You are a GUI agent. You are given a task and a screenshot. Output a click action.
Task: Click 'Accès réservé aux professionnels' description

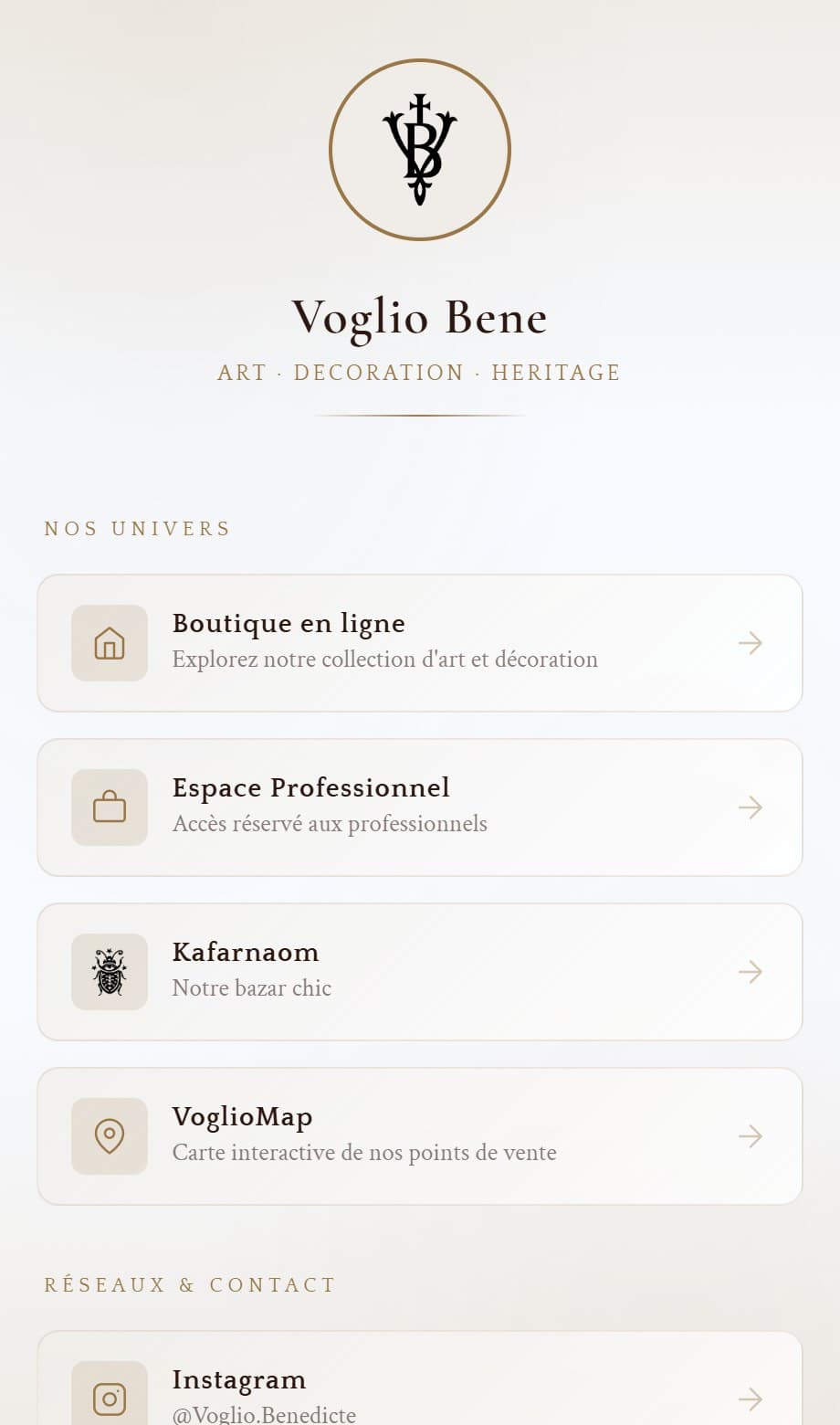[330, 824]
